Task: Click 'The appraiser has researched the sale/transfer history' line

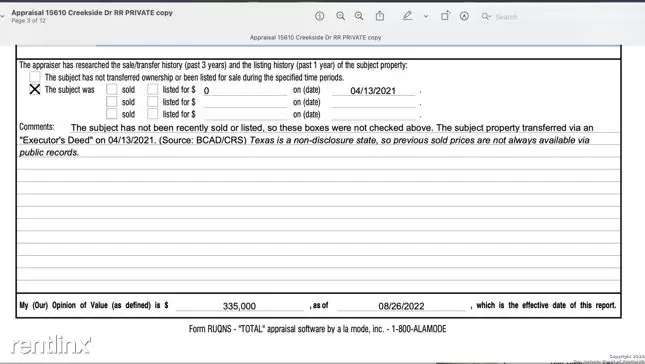Action: point(213,65)
